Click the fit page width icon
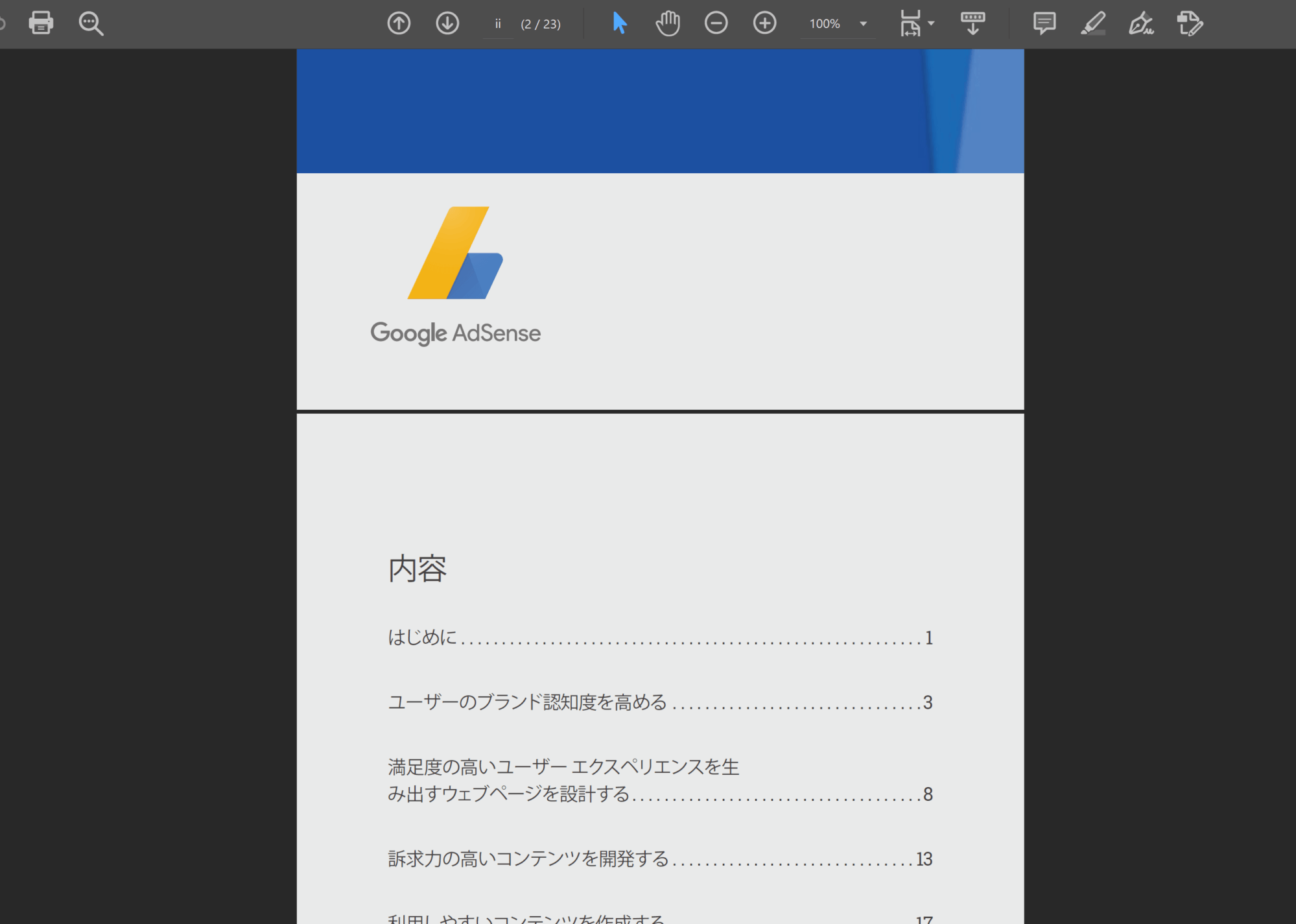This screenshot has width=1296, height=924. [x=910, y=23]
